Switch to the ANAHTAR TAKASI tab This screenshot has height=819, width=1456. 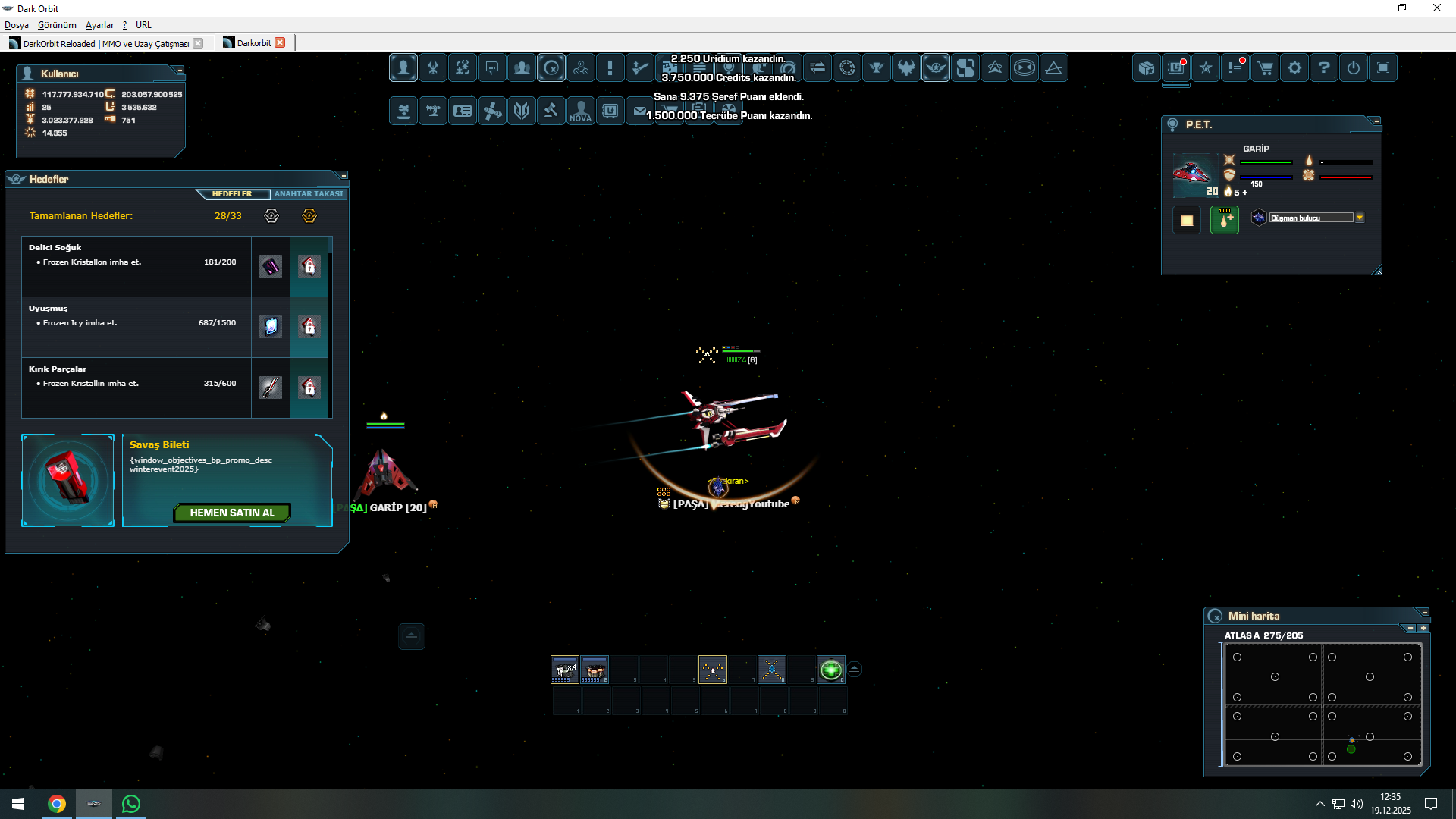click(309, 194)
